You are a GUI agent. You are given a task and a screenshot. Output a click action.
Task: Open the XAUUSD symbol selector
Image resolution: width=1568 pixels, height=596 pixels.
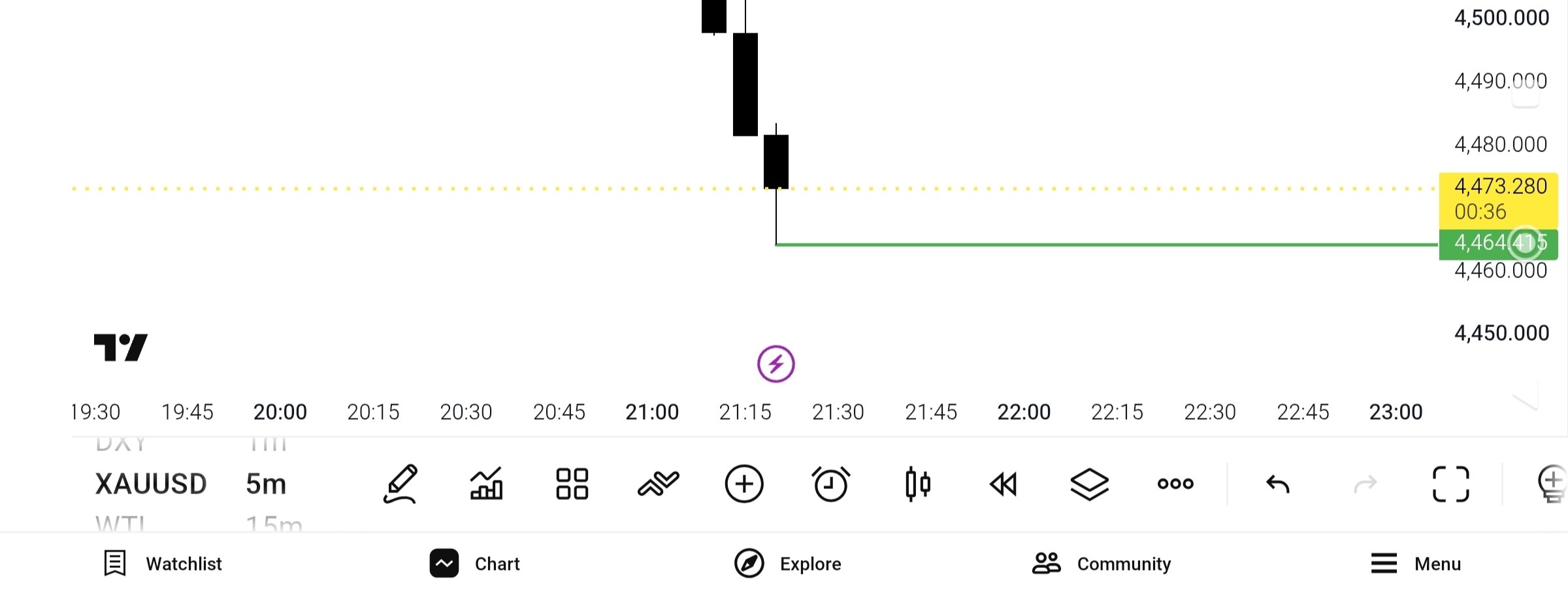151,484
